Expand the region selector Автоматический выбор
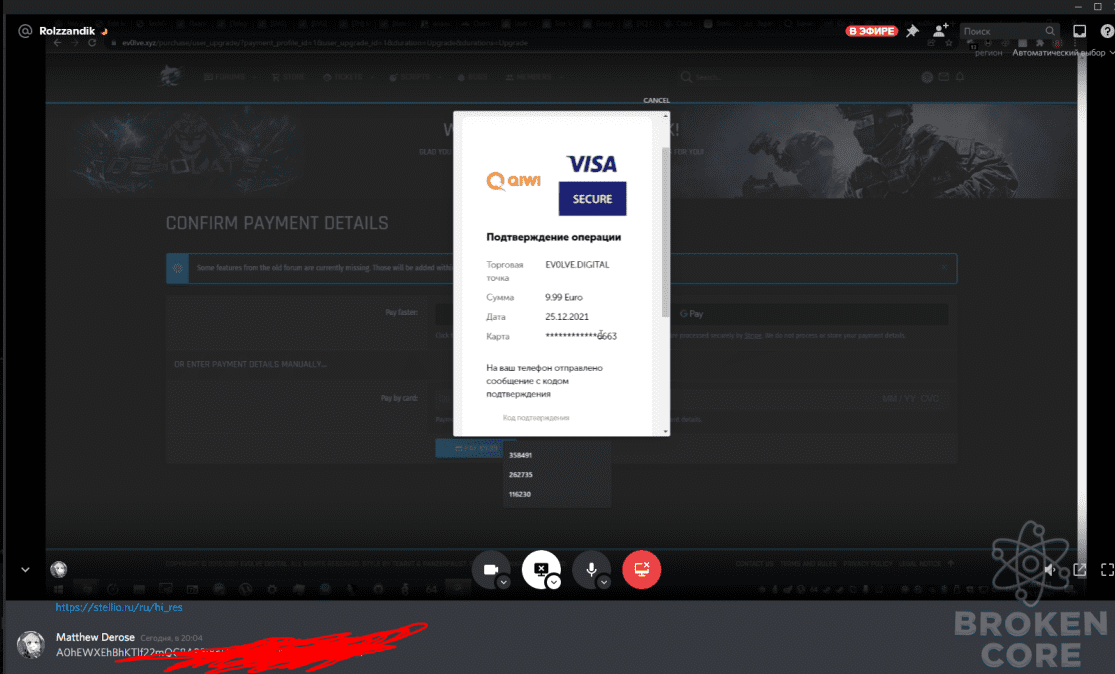The image size is (1115, 674). point(1063,53)
